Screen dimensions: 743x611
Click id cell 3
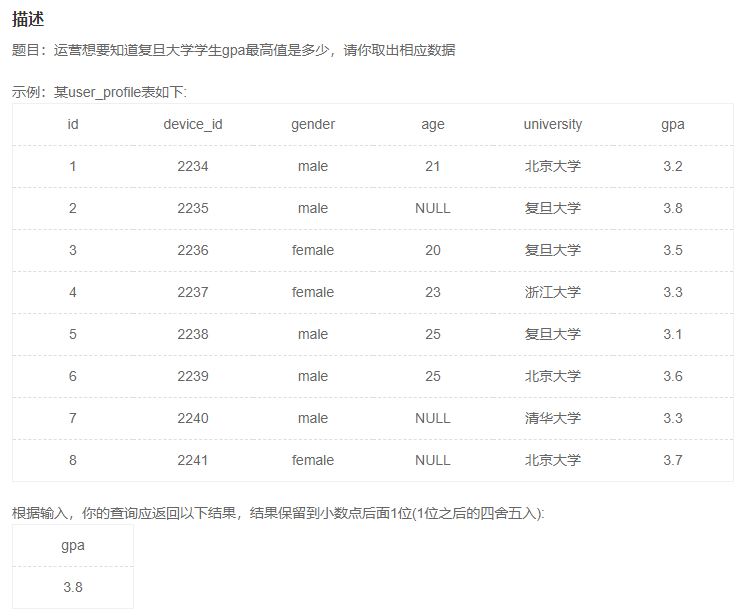click(x=72, y=250)
